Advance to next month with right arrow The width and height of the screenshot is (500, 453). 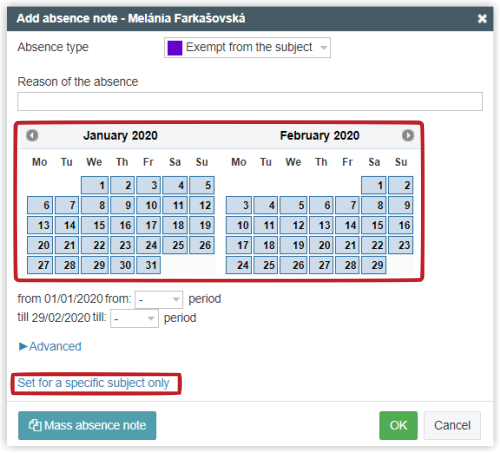click(408, 135)
